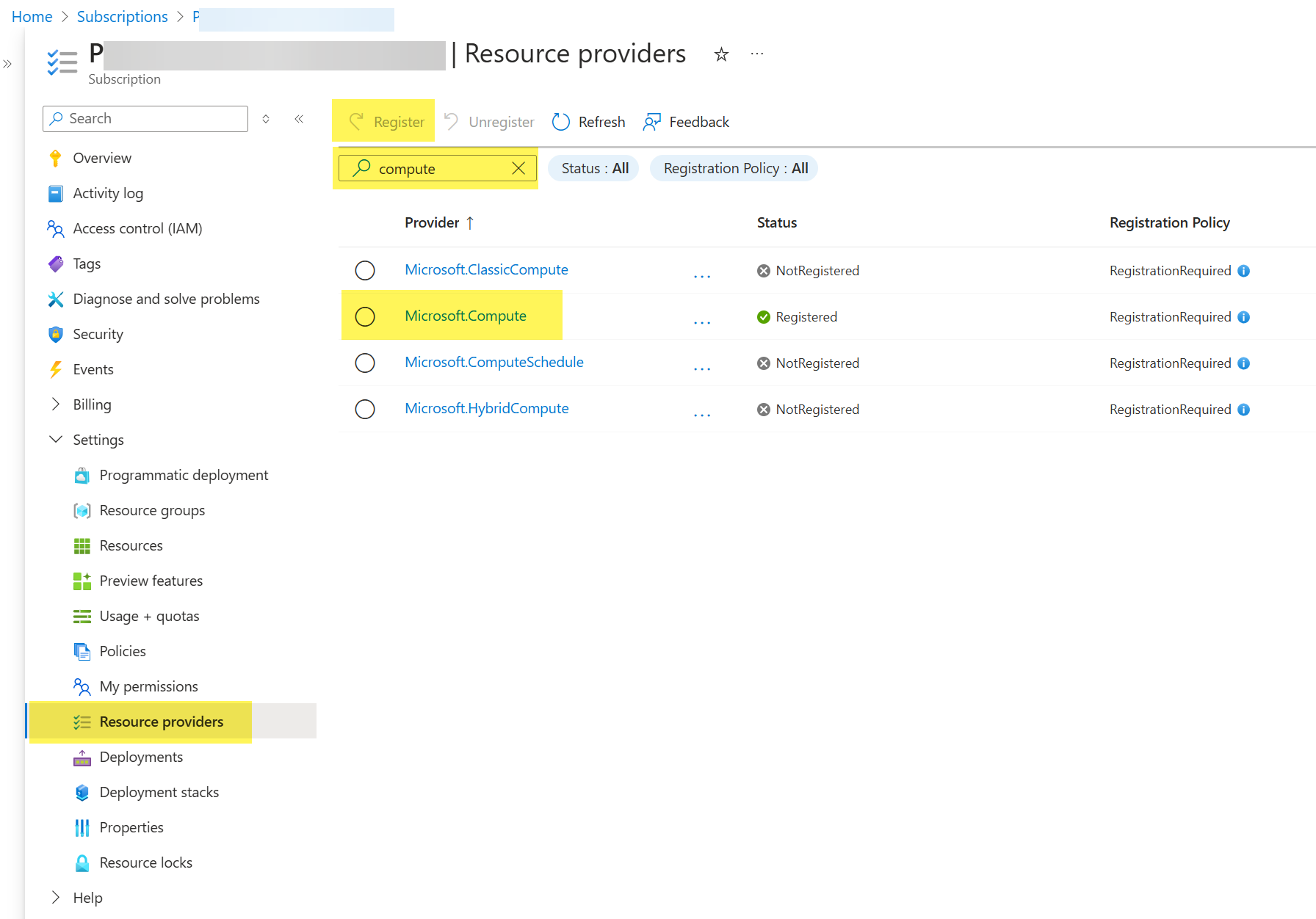Select the Microsoft.Compute radio button
This screenshot has width=1316, height=919.
(x=365, y=316)
